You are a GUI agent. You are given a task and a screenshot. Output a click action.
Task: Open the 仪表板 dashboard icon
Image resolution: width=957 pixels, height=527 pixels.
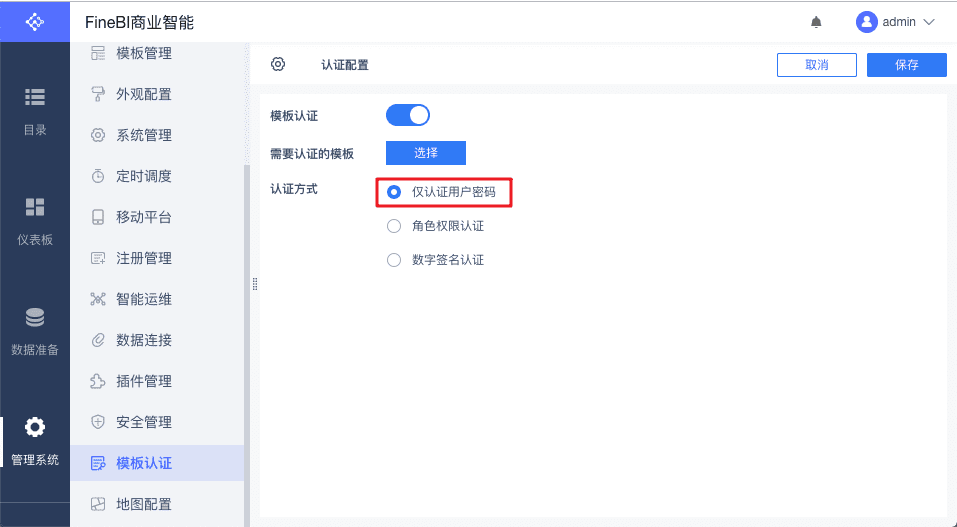coord(35,207)
